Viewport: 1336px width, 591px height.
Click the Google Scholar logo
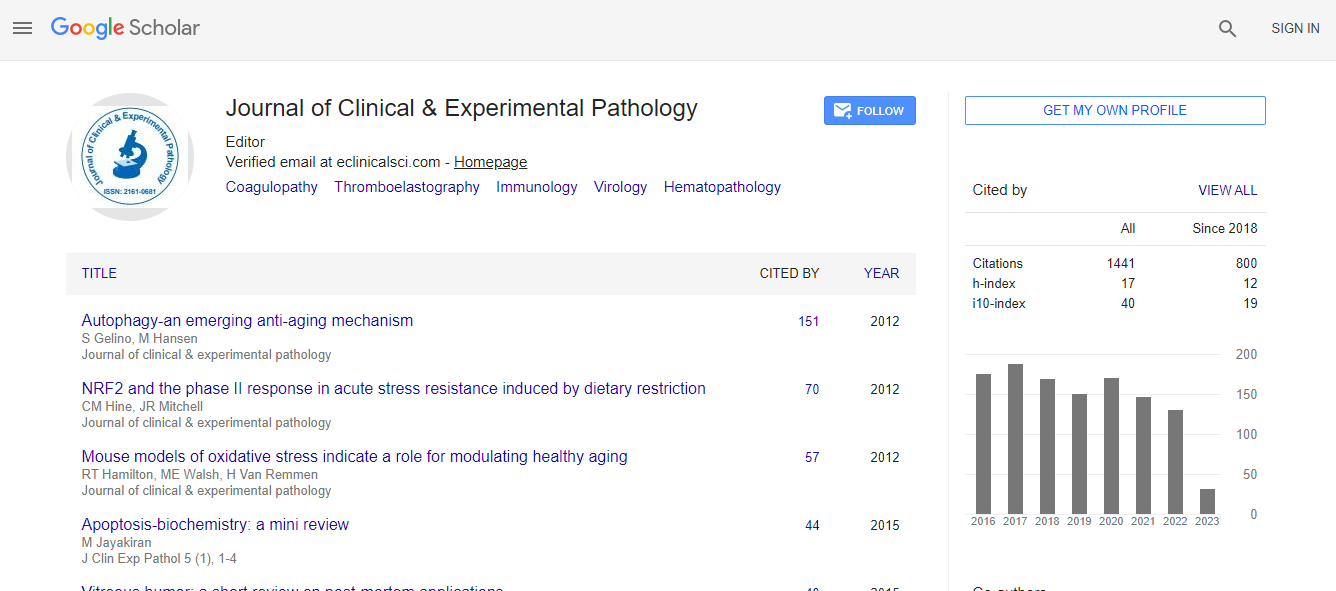point(125,29)
